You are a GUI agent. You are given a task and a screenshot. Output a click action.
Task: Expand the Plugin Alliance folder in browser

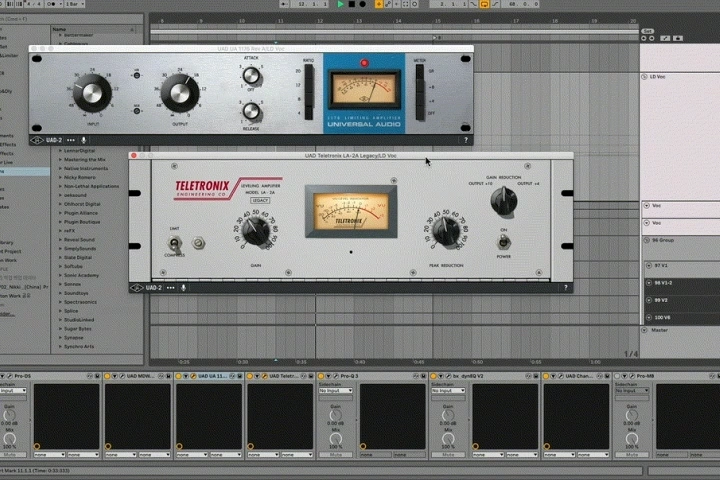click(60, 213)
